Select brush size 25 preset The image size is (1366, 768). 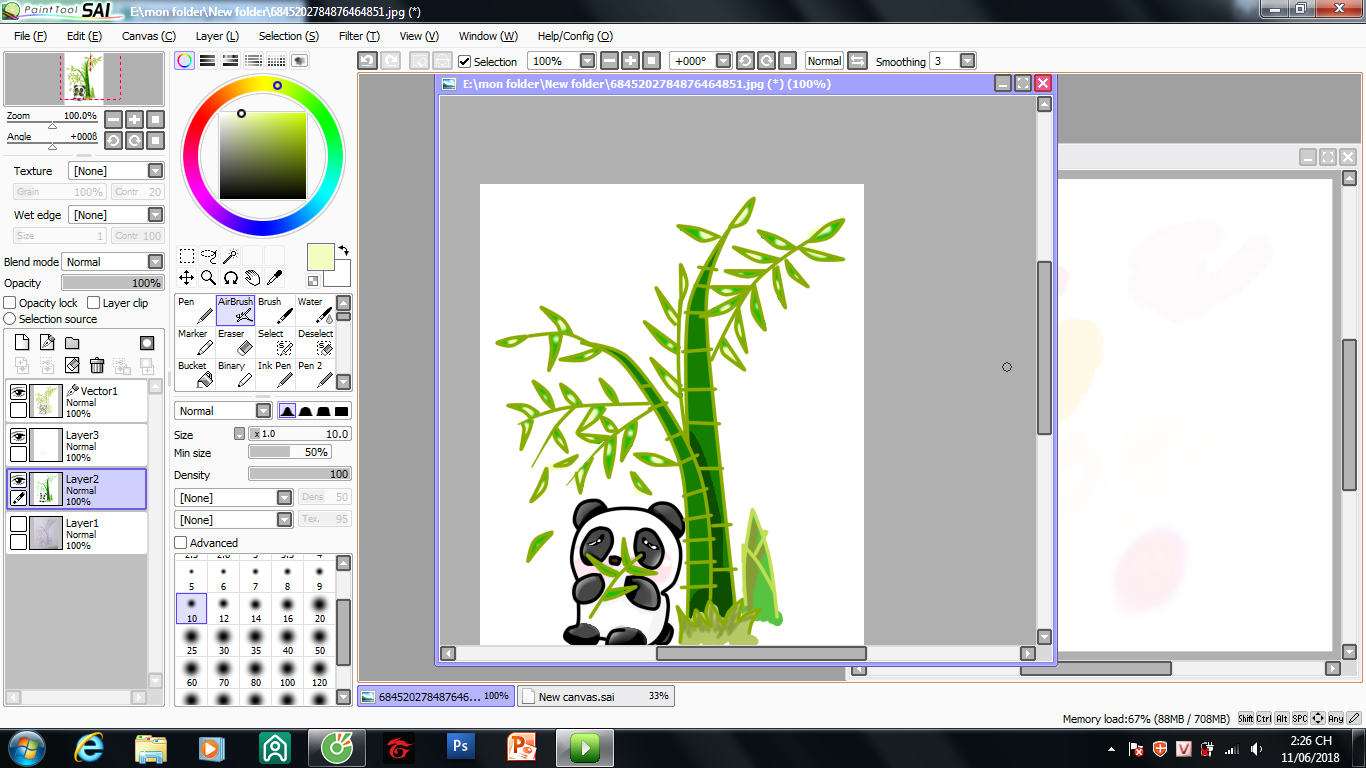click(191, 640)
